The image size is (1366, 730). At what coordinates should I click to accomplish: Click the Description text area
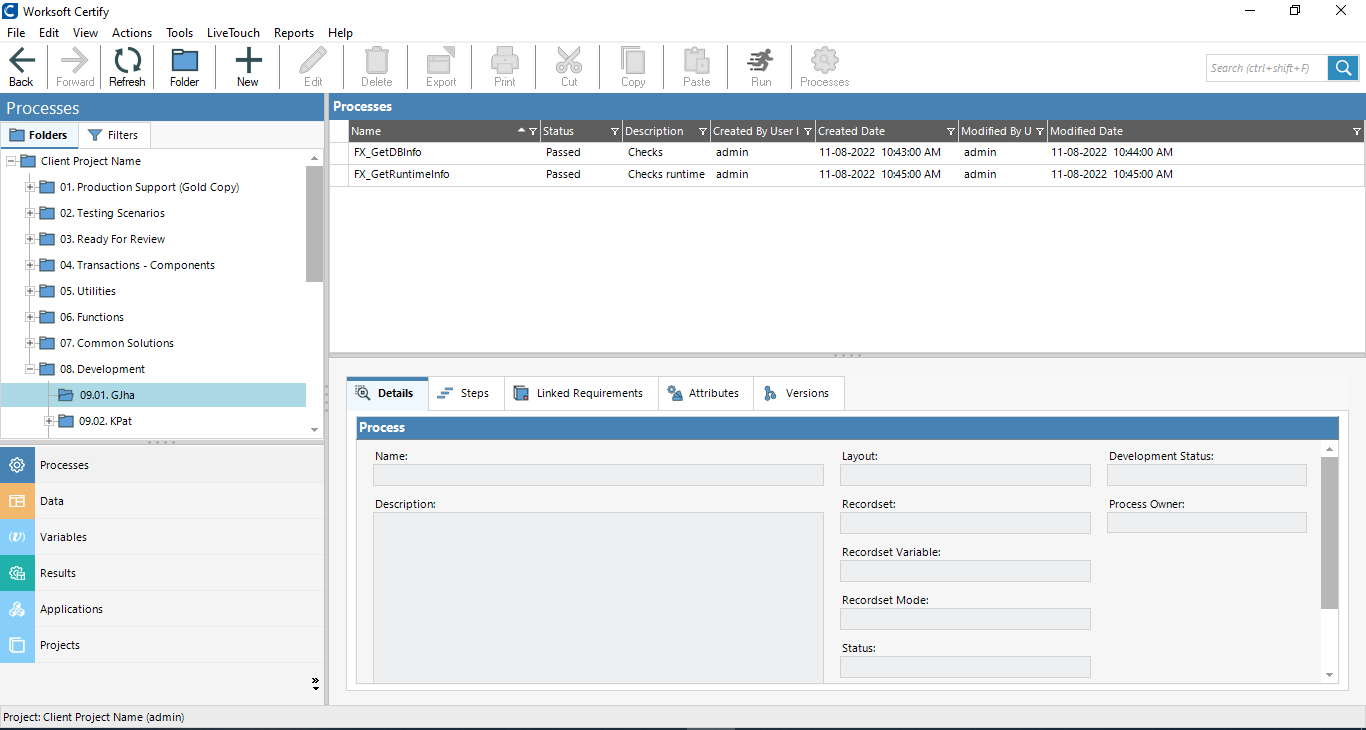[598, 597]
